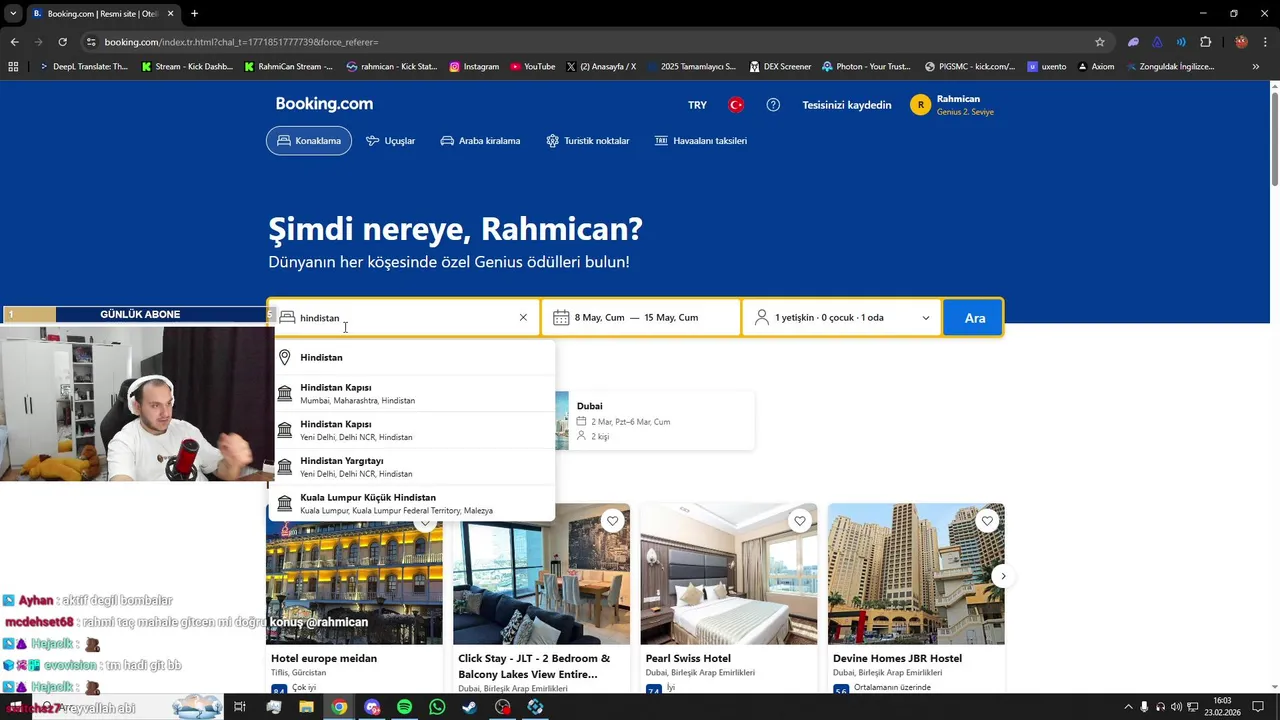This screenshot has height=720, width=1280.
Task: Open Pearl Swiss Hotel title link
Action: click(x=688, y=658)
